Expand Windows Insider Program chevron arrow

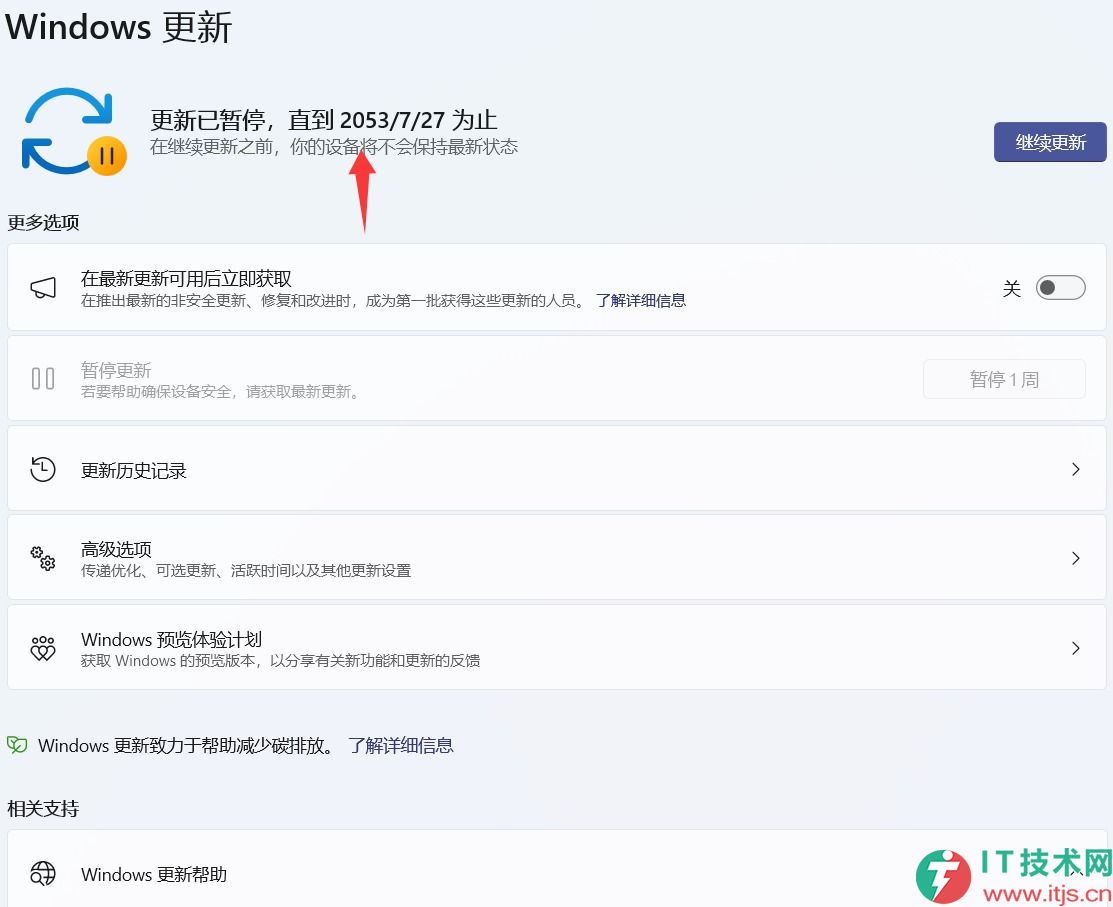coord(1076,648)
